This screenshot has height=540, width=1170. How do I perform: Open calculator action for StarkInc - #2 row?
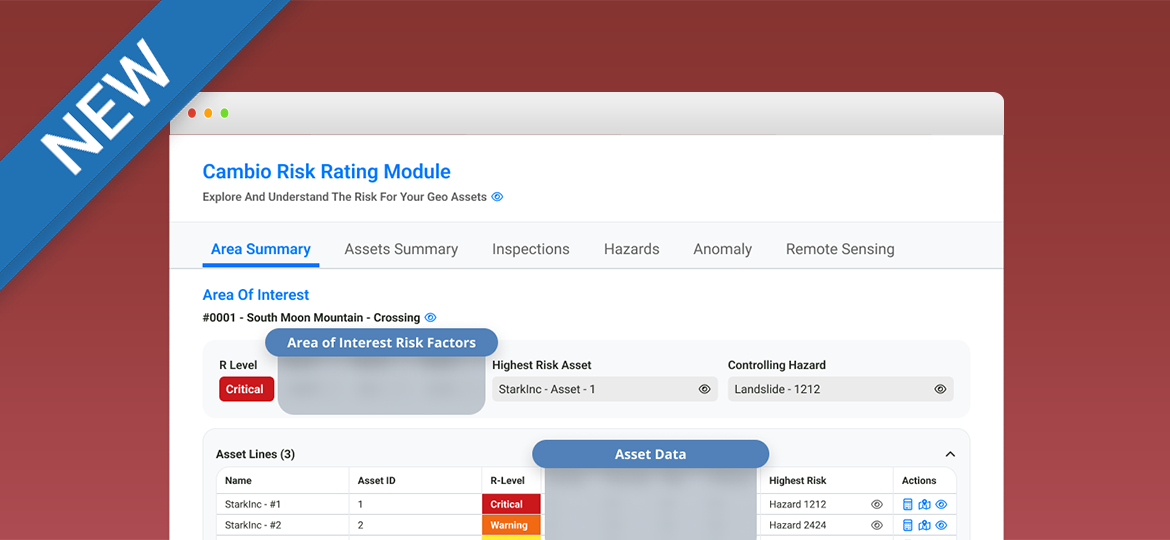coord(908,525)
